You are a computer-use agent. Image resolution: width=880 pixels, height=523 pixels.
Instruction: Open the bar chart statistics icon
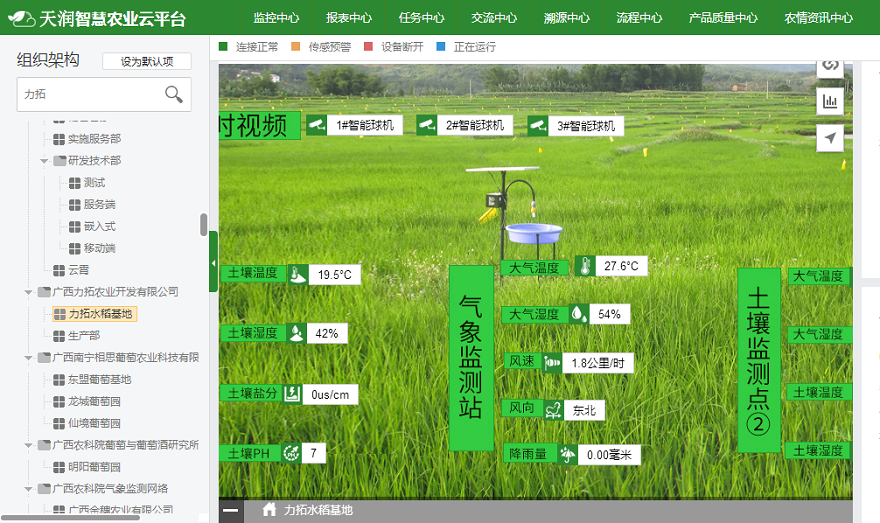tap(829, 101)
